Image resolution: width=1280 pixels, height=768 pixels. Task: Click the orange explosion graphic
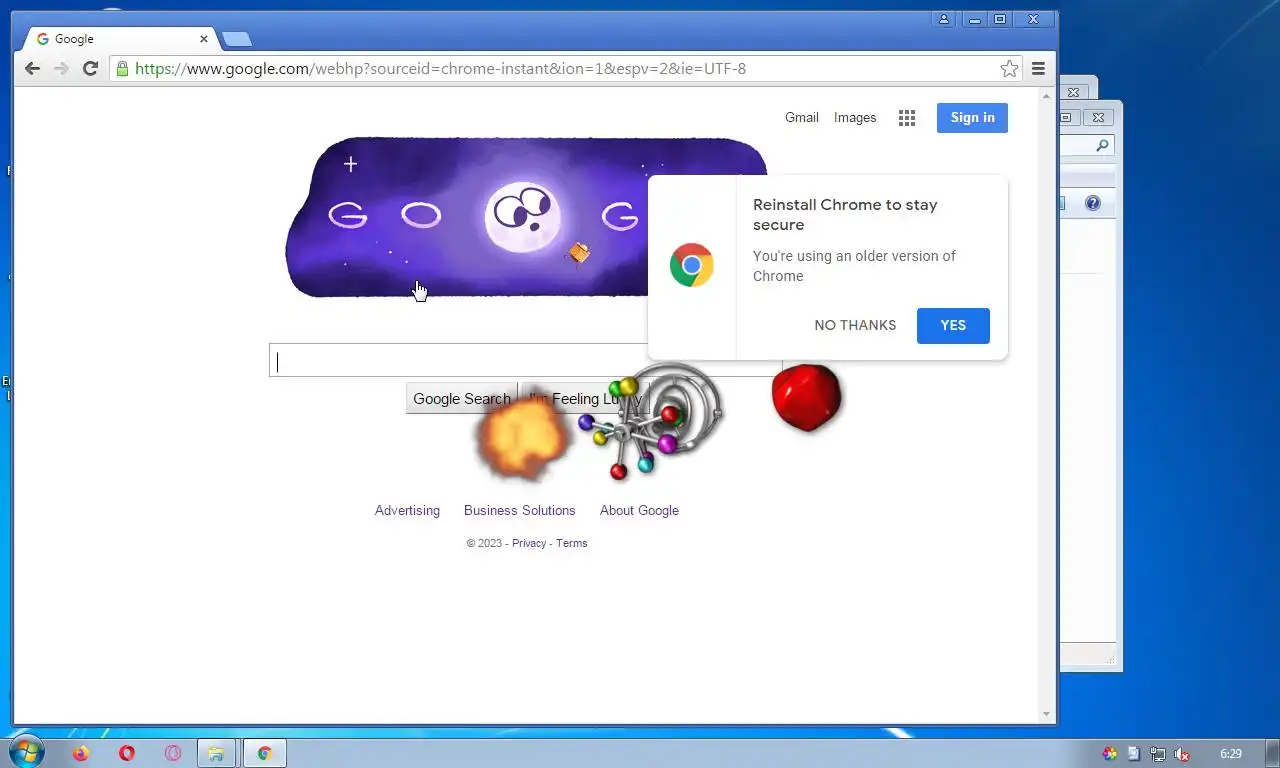point(521,435)
